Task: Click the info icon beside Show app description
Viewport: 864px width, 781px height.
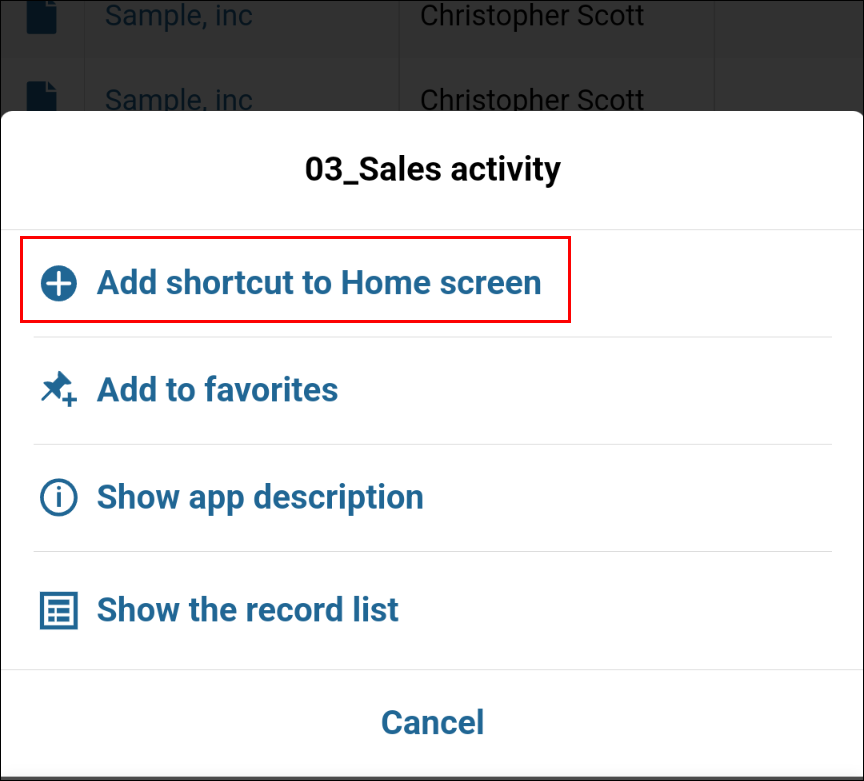Action: click(58, 497)
